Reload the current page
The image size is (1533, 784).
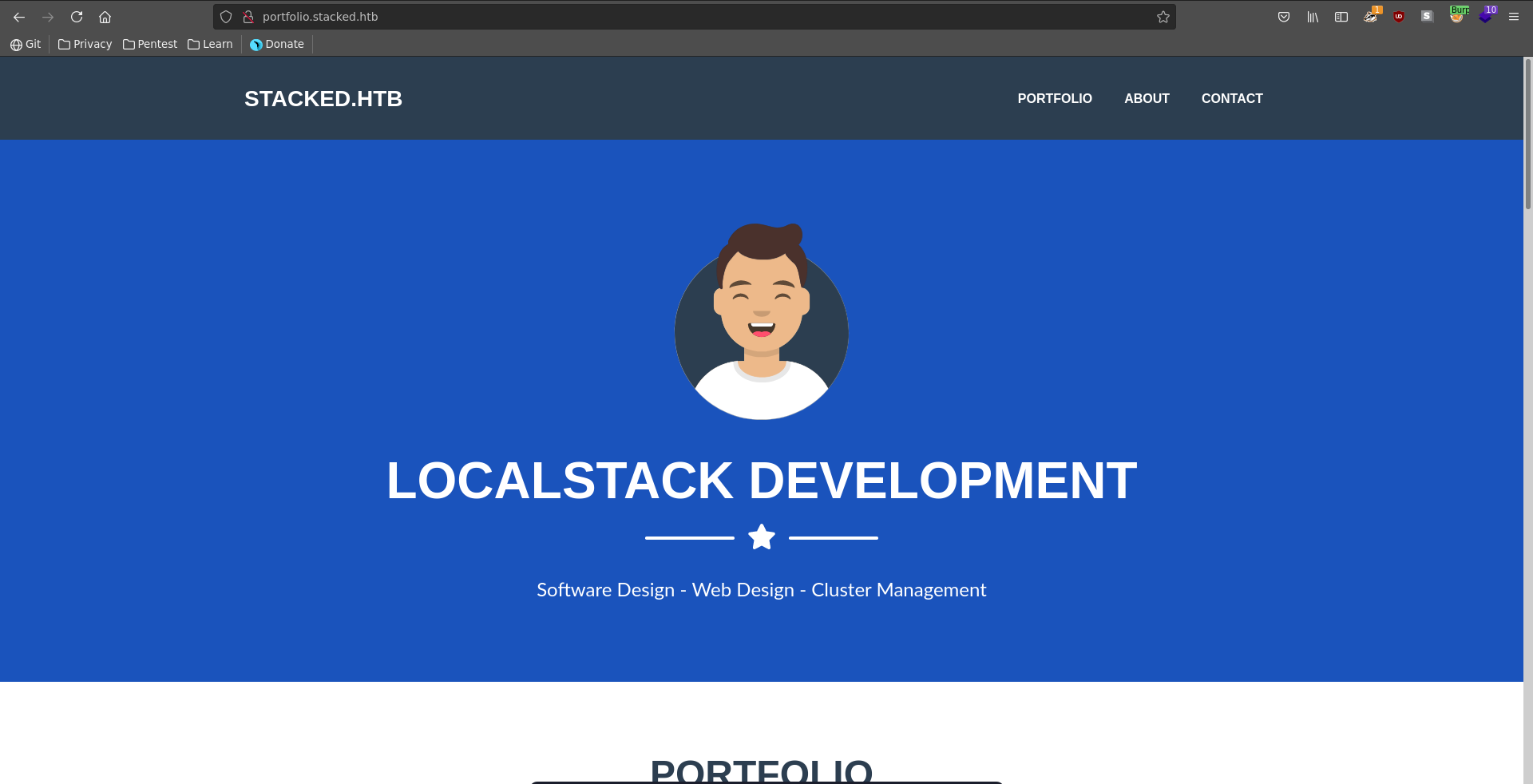77,17
